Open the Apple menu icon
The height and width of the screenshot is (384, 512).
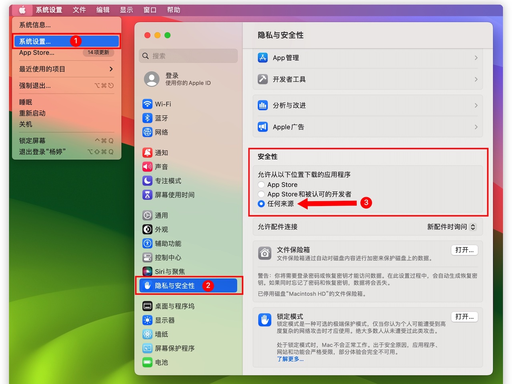(x=22, y=10)
